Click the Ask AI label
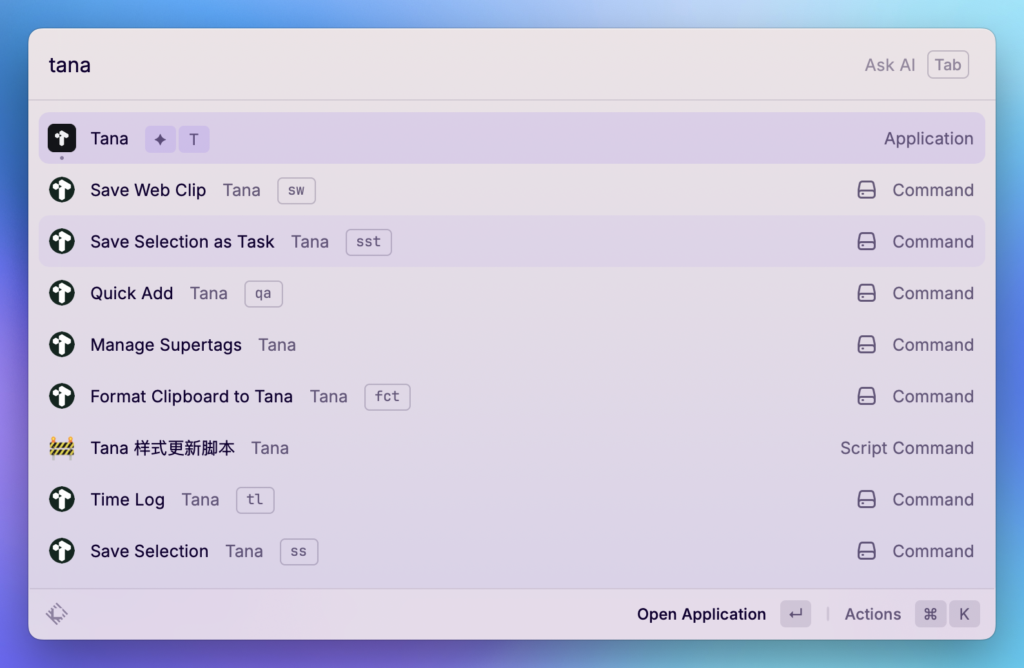The height and width of the screenshot is (668, 1024). (889, 65)
